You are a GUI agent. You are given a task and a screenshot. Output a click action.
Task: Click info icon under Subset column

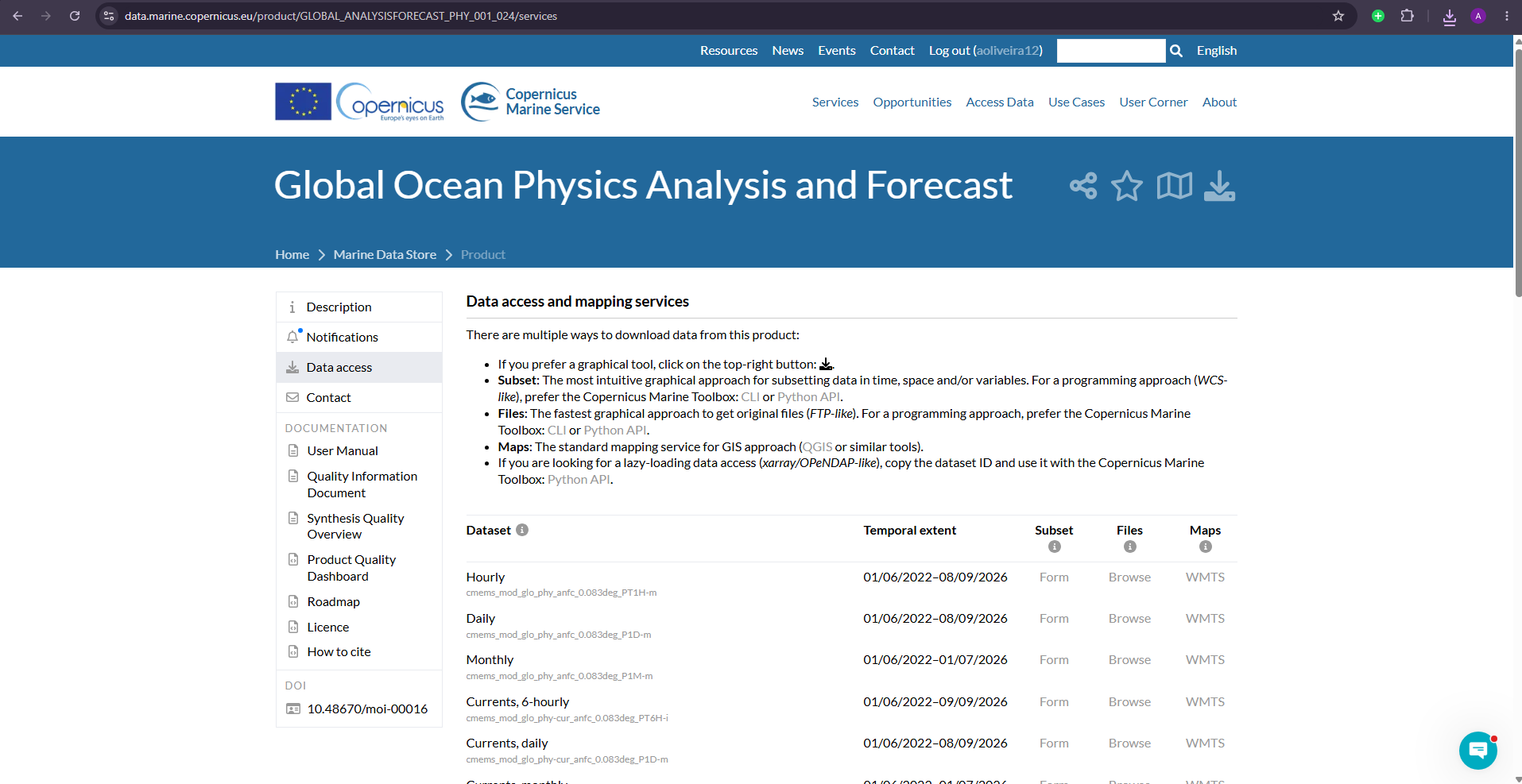1055,546
